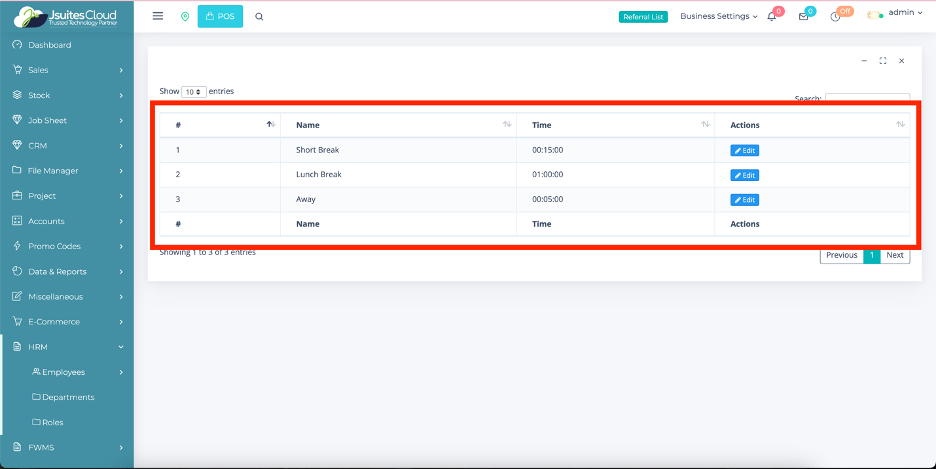Open the Show entries count dropdown

[x=194, y=92]
